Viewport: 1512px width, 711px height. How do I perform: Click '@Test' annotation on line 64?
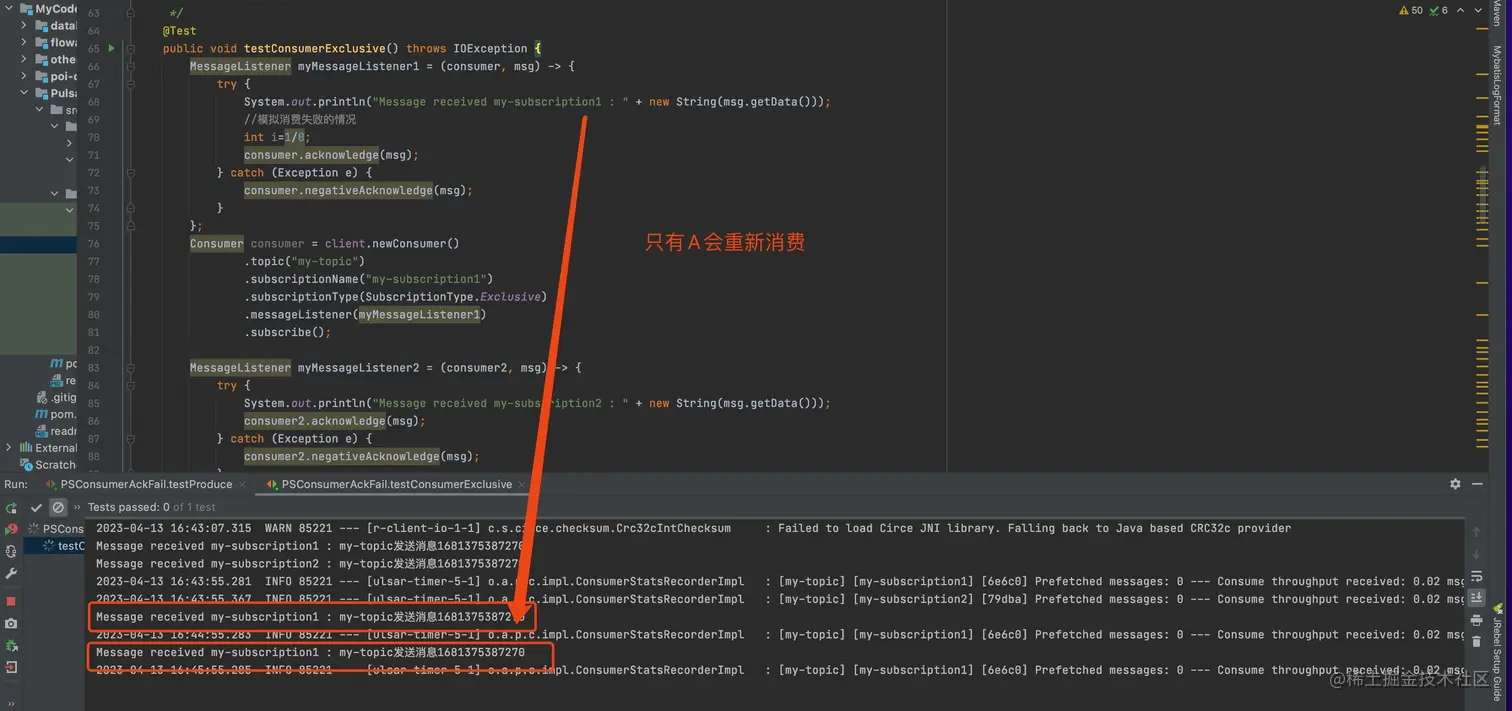tap(180, 31)
